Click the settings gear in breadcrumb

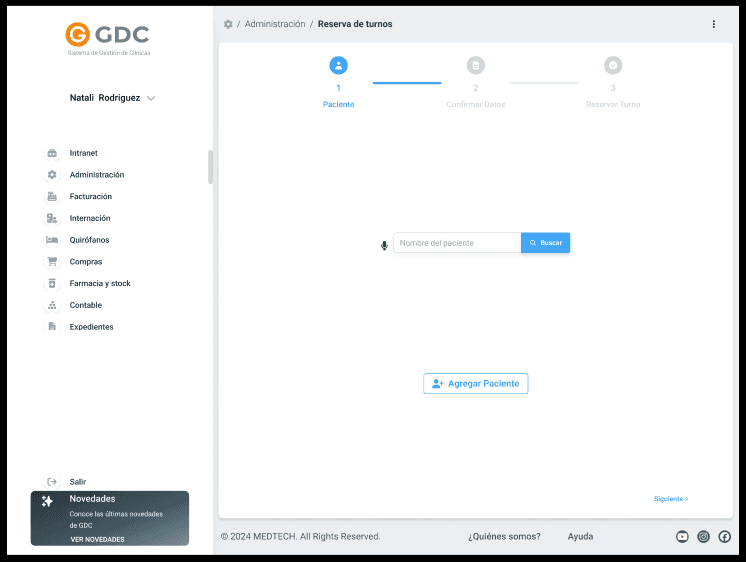pos(228,24)
